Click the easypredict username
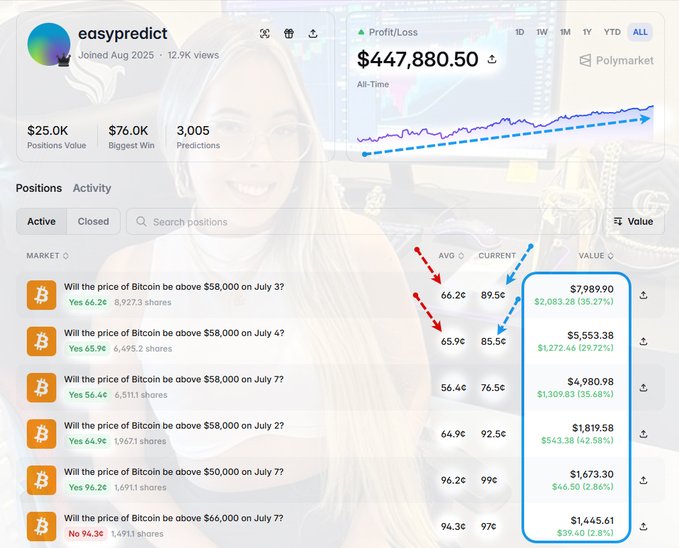 (123, 33)
